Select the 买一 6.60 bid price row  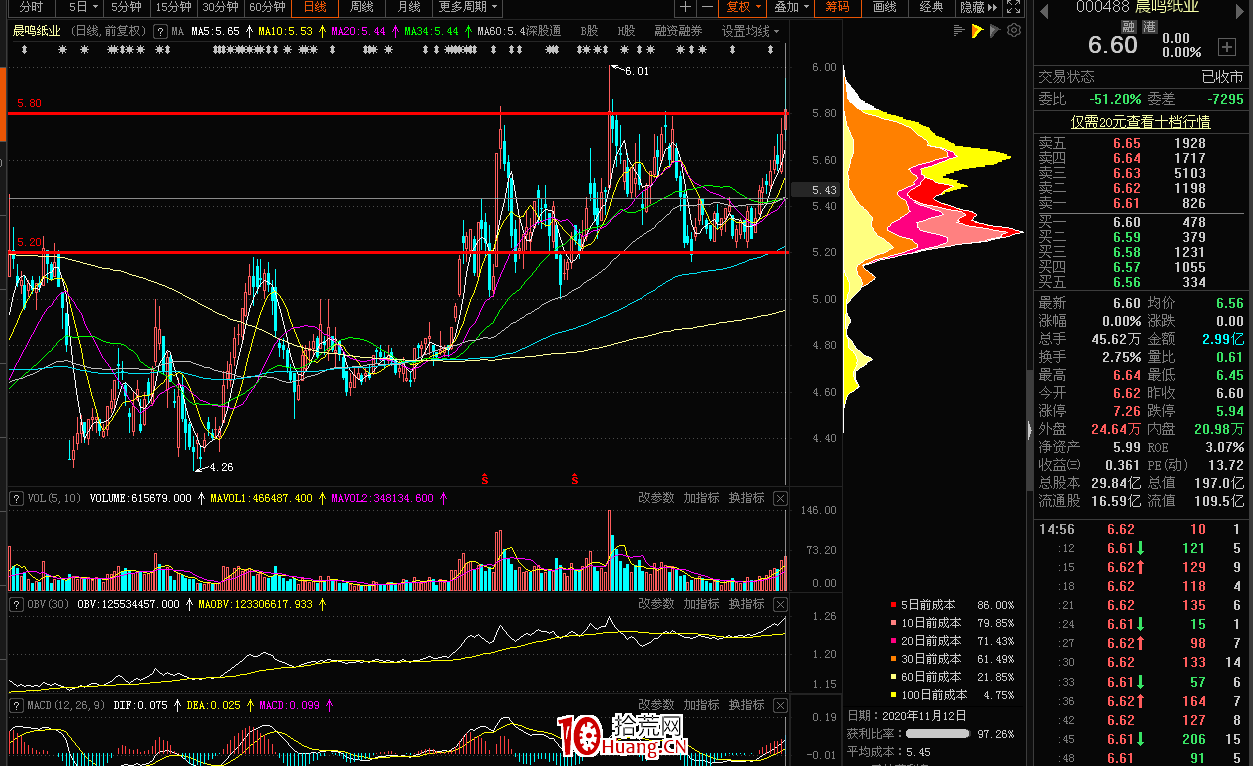[x=1140, y=222]
